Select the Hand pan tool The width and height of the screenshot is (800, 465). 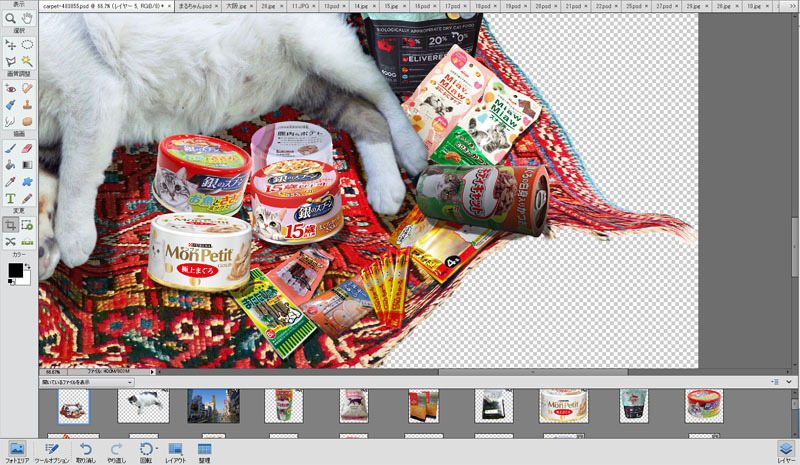coord(27,18)
